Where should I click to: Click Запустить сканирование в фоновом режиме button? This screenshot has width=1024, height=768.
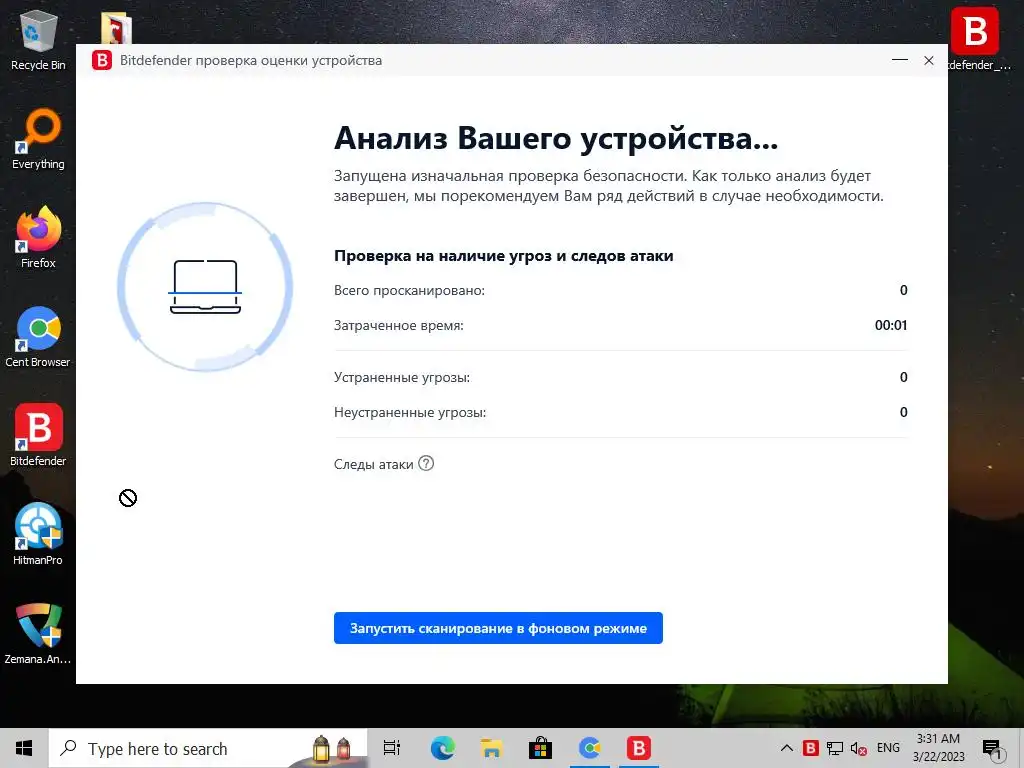tap(498, 628)
